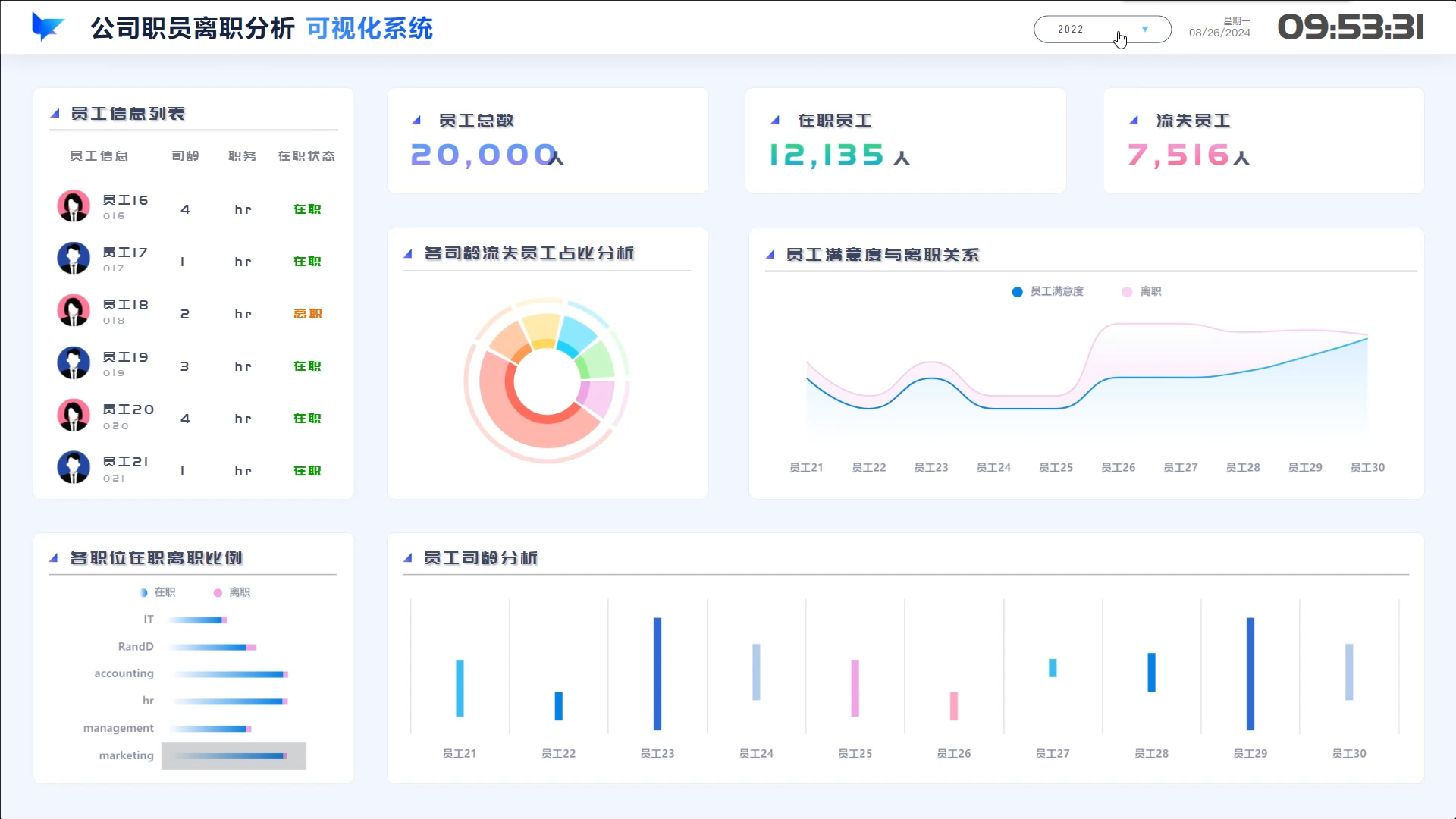This screenshot has width=1456, height=819.
Task: Click the 在职状态 column header
Action: (306, 155)
